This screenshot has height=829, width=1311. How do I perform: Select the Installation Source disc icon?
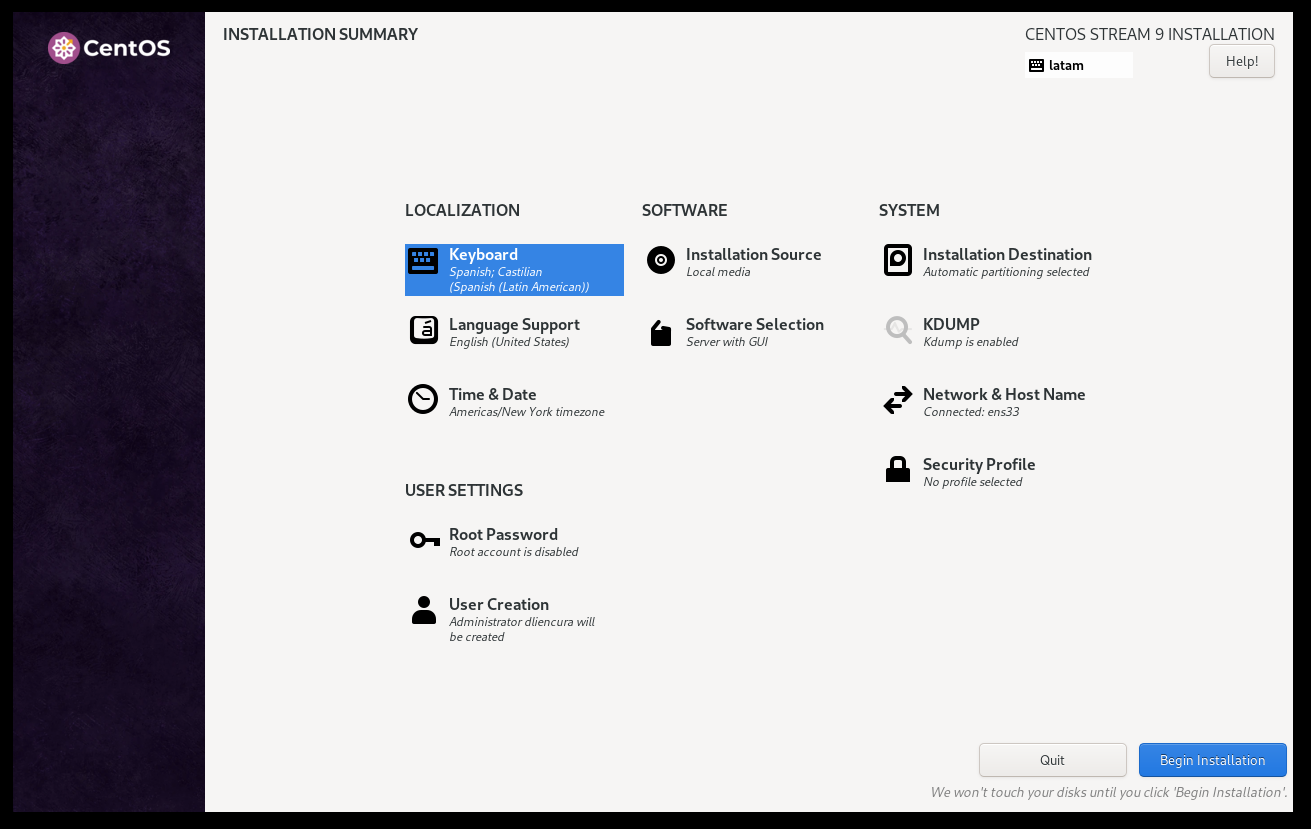click(661, 260)
